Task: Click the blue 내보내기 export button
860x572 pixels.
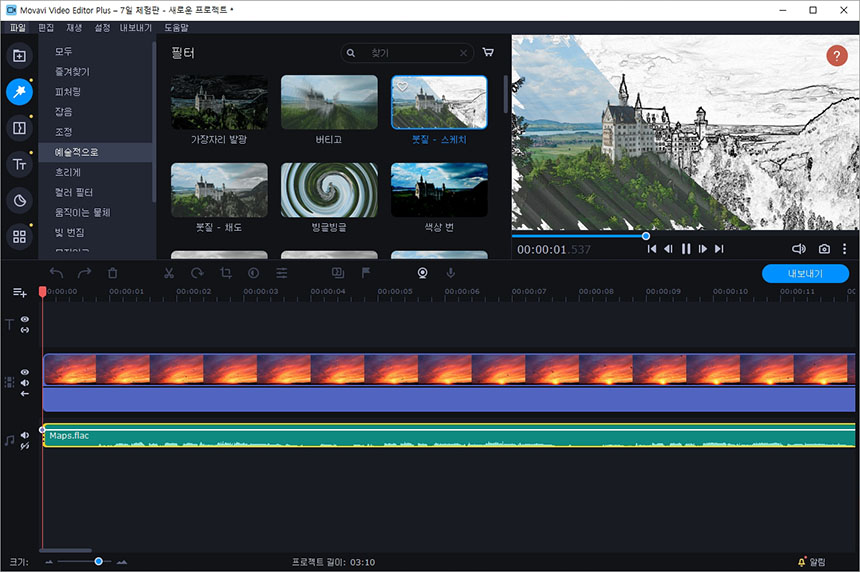Action: [x=805, y=274]
